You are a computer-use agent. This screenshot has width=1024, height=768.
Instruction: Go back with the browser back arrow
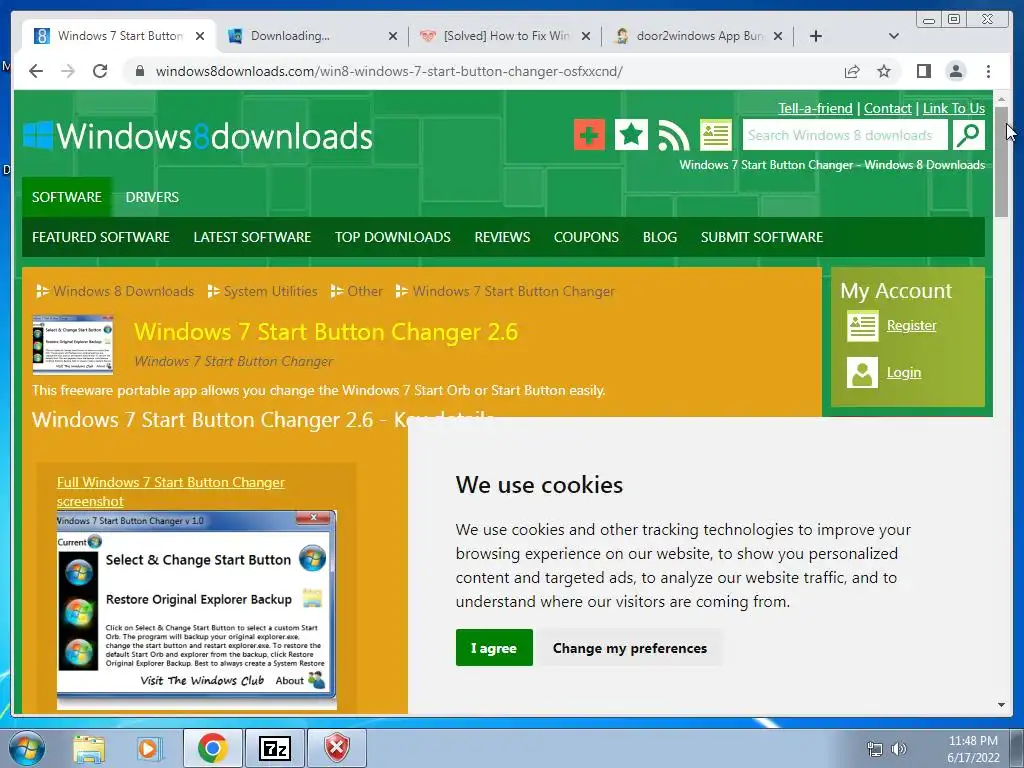tap(36, 71)
